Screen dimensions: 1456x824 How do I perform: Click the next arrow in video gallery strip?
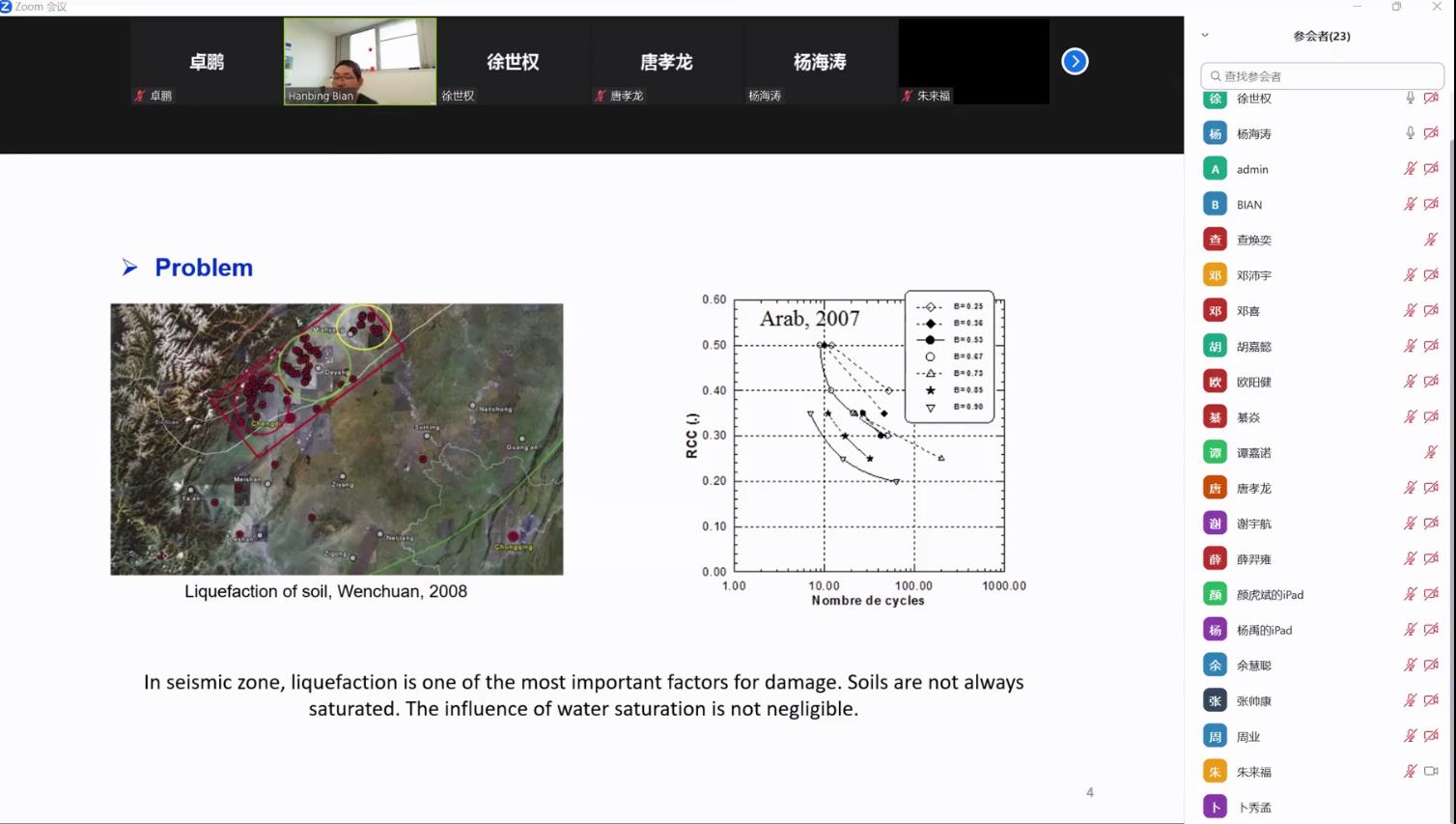1075,62
